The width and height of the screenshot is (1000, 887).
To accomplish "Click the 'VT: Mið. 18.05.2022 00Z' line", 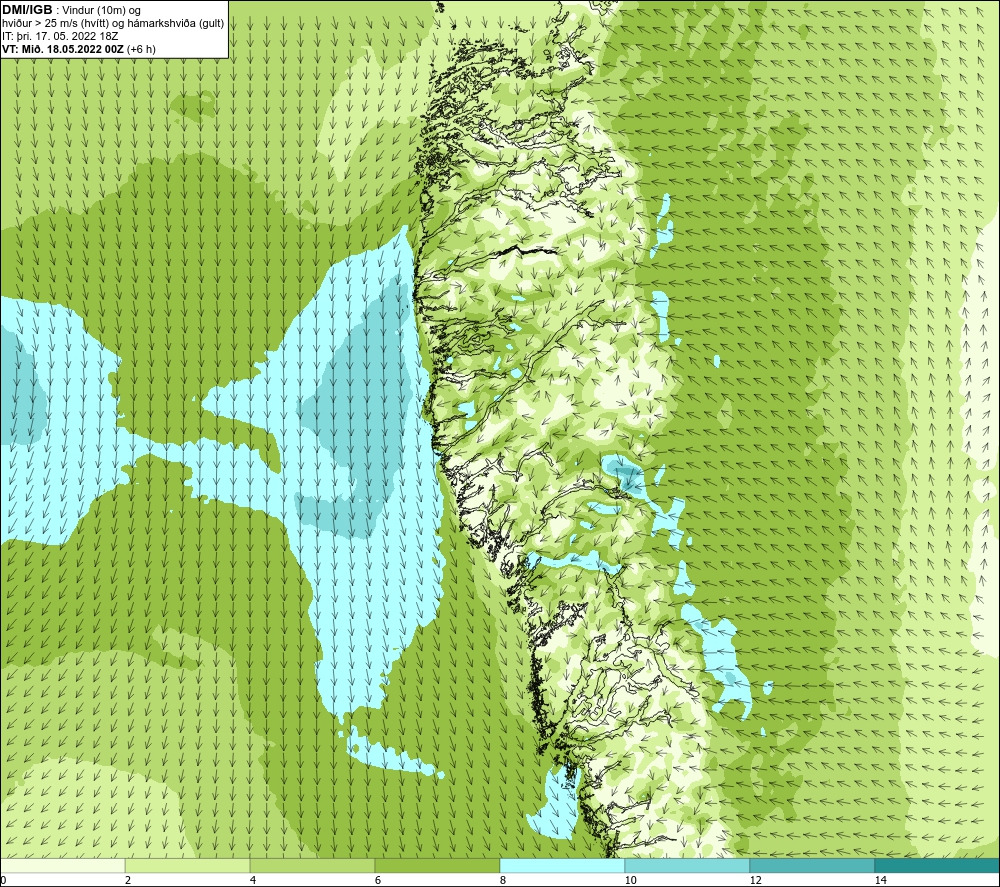I will pyautogui.click(x=64, y=49).
